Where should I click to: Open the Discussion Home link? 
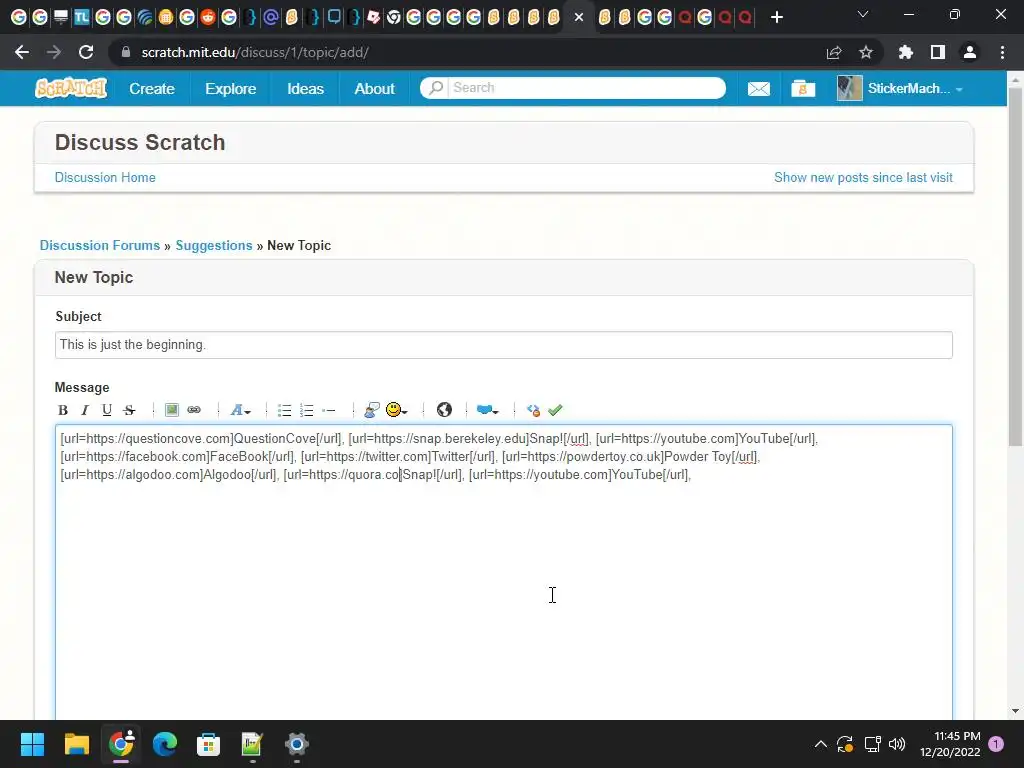point(105,178)
